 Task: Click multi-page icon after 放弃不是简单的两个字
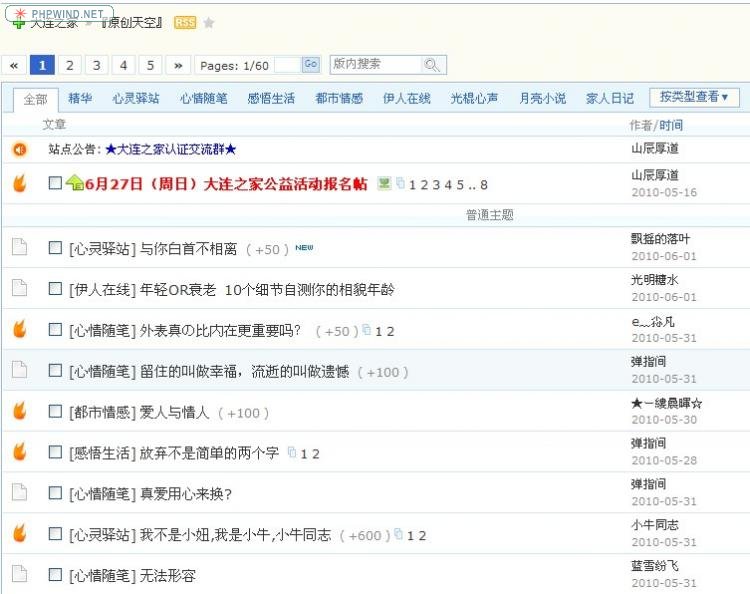(292, 453)
